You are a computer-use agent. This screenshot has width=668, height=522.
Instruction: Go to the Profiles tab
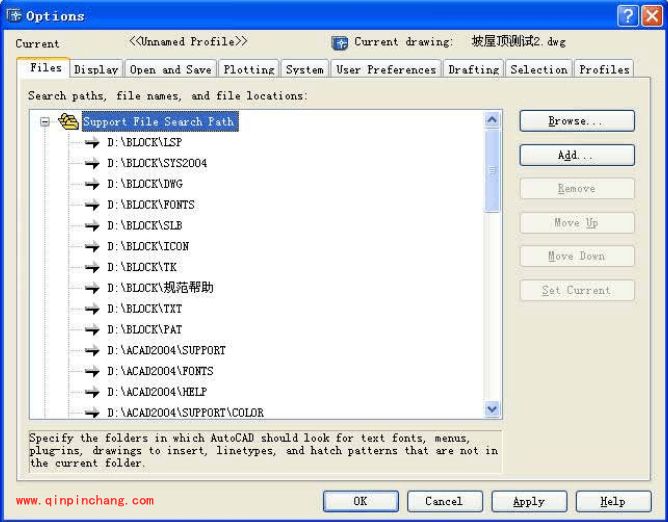(604, 69)
